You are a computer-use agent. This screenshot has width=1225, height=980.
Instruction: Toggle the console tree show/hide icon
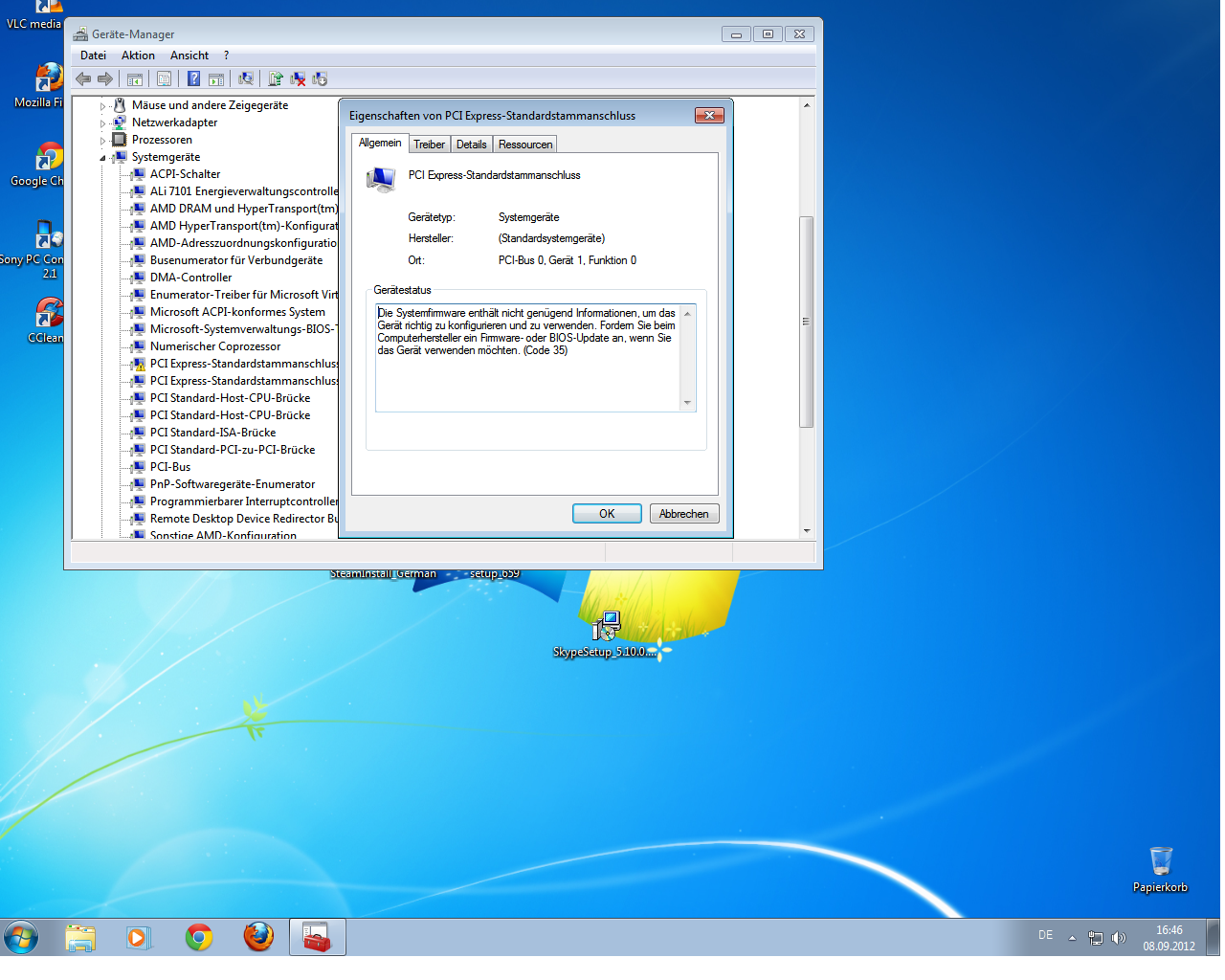[135, 79]
